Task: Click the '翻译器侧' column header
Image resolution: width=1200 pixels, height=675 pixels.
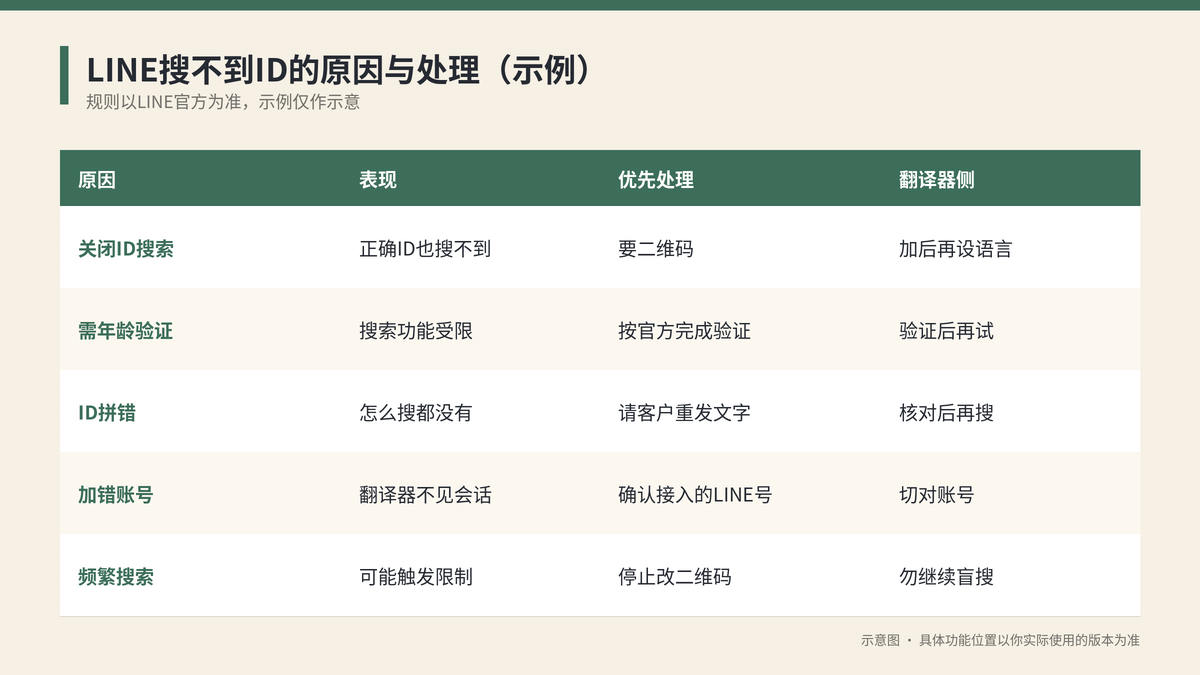Action: pos(937,180)
